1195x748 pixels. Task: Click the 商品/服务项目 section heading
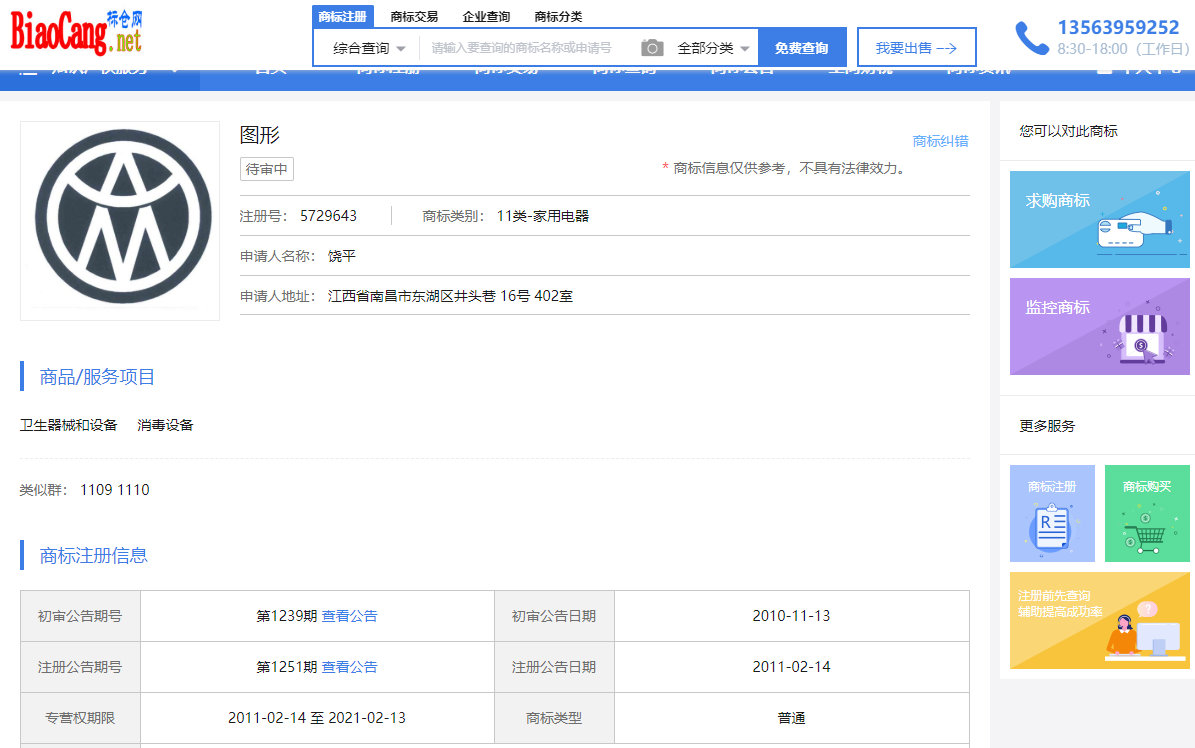coord(97,377)
